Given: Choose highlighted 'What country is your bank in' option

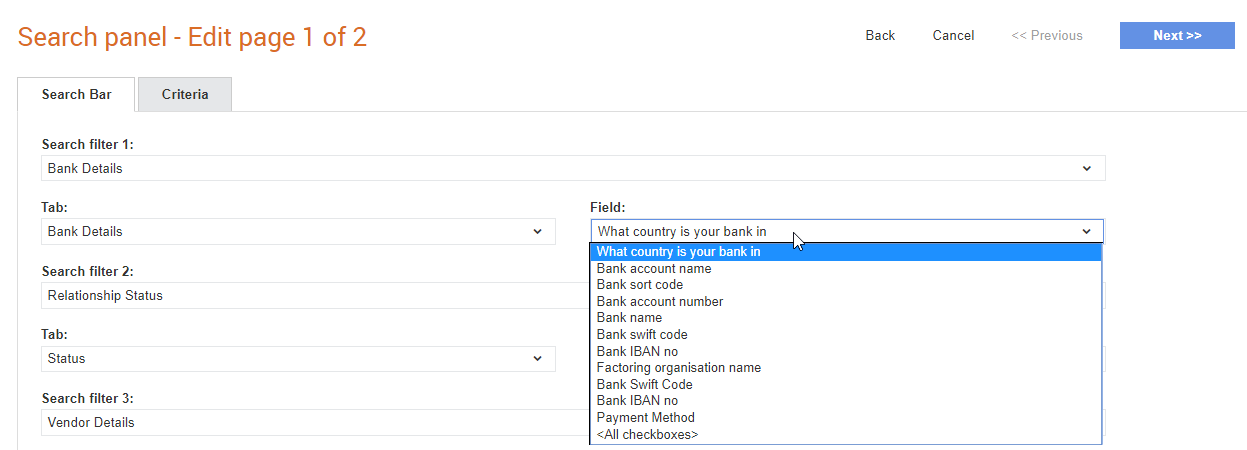Looking at the screenshot, I should 846,252.
